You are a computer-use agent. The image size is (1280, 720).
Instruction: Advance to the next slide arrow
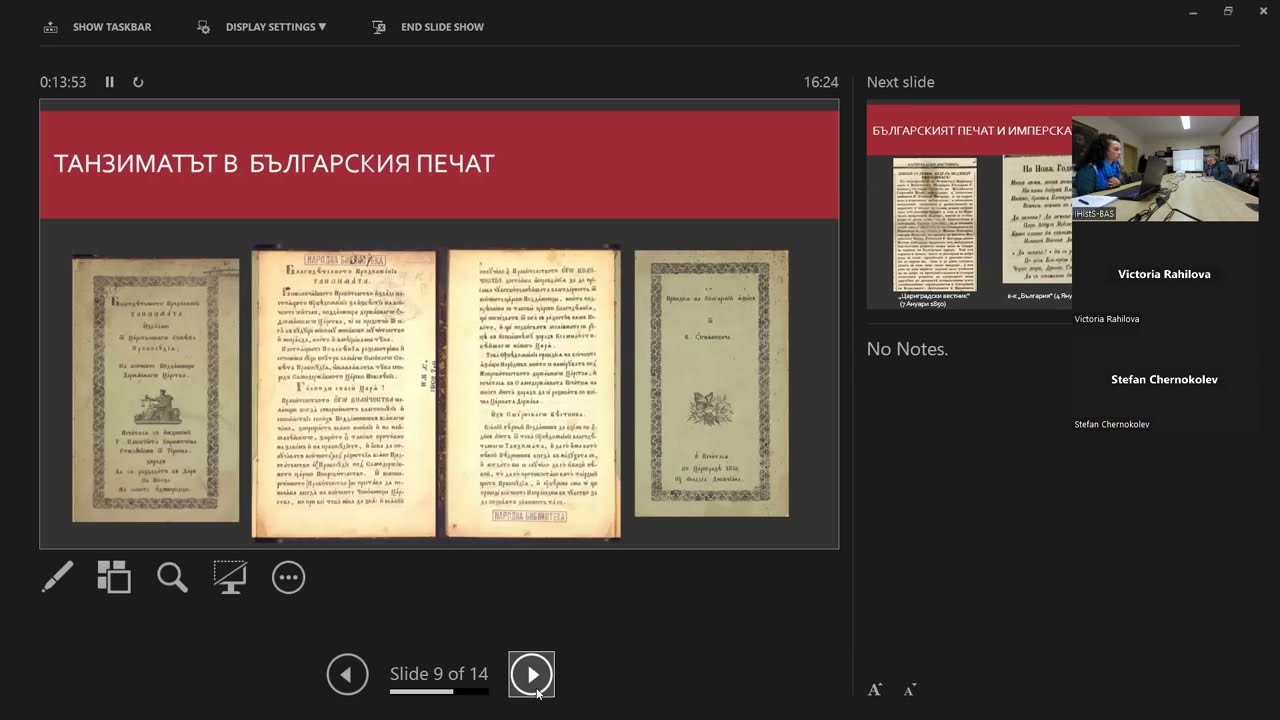click(531, 675)
